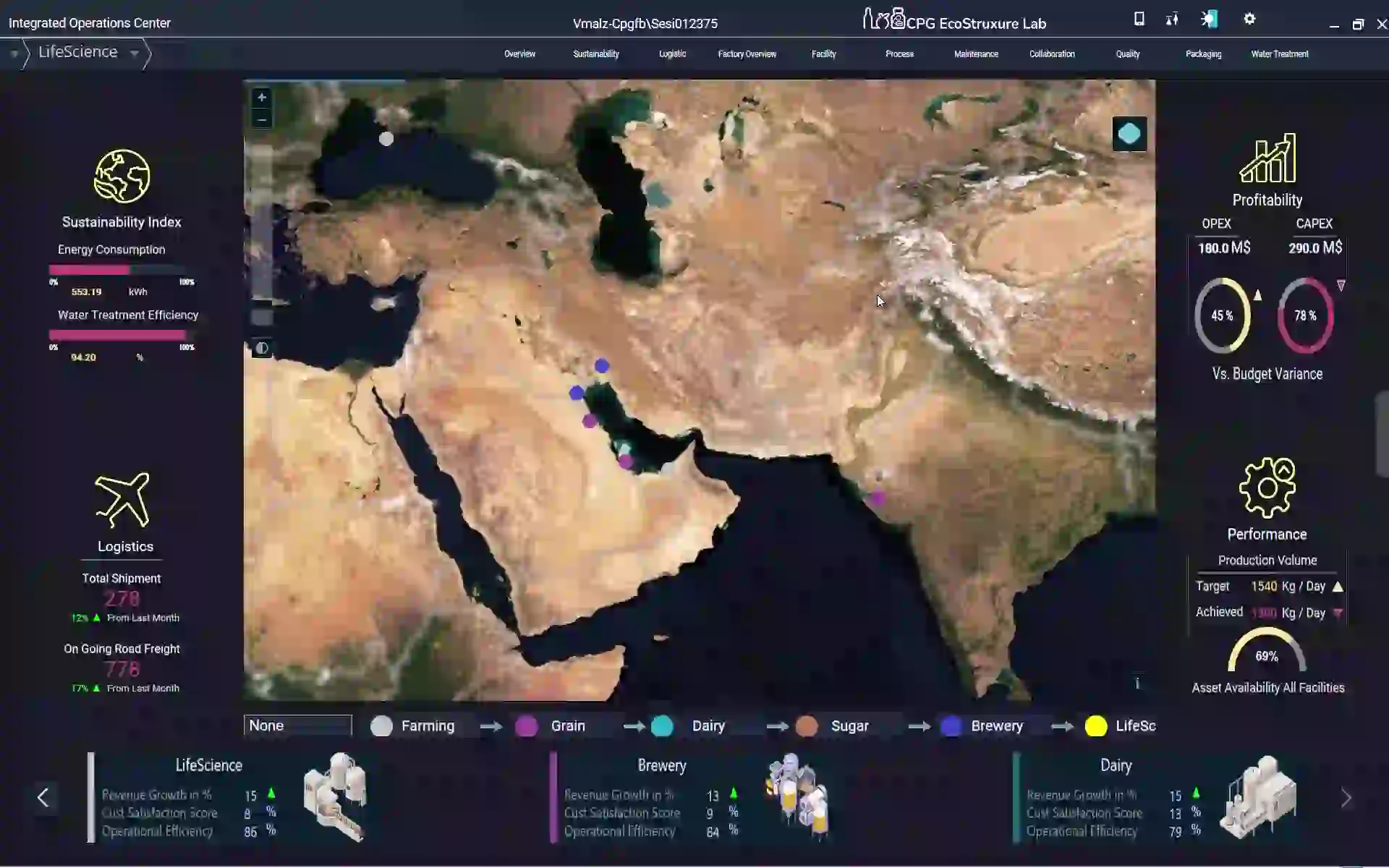The height and width of the screenshot is (868, 1389).
Task: Go to the Factory Overview tab
Action: (x=747, y=54)
